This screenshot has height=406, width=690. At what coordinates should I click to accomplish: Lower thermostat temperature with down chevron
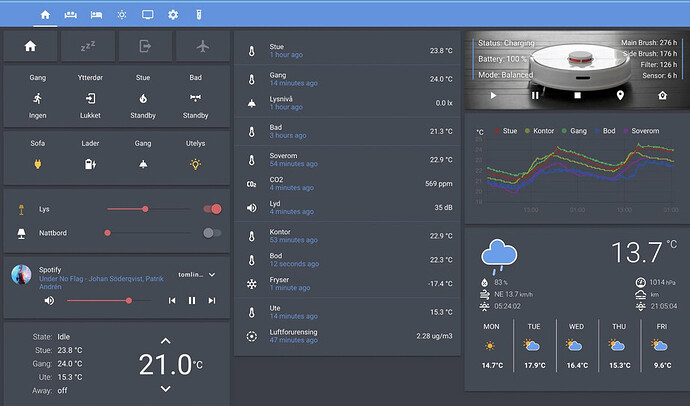pyautogui.click(x=166, y=388)
